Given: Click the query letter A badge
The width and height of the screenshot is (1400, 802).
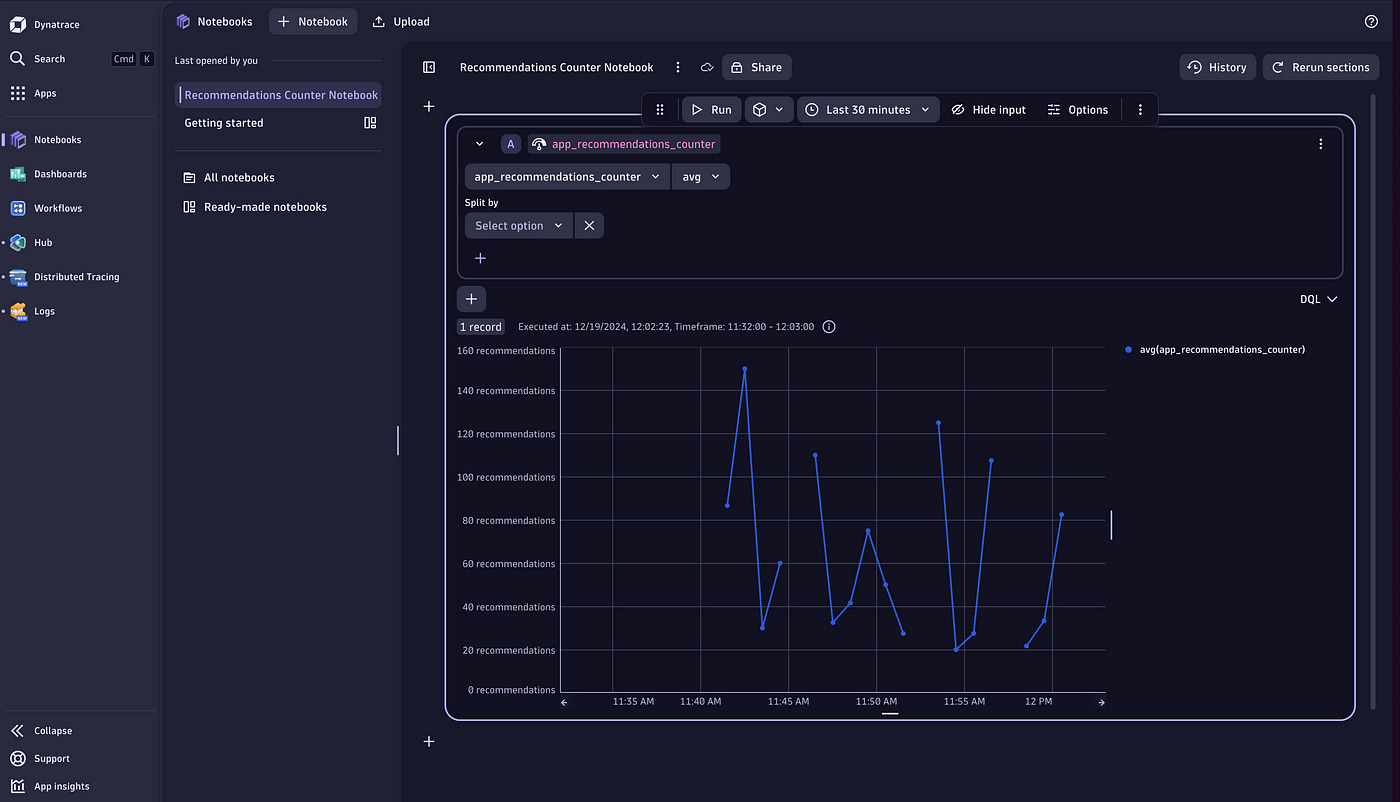Looking at the screenshot, I should point(511,144).
